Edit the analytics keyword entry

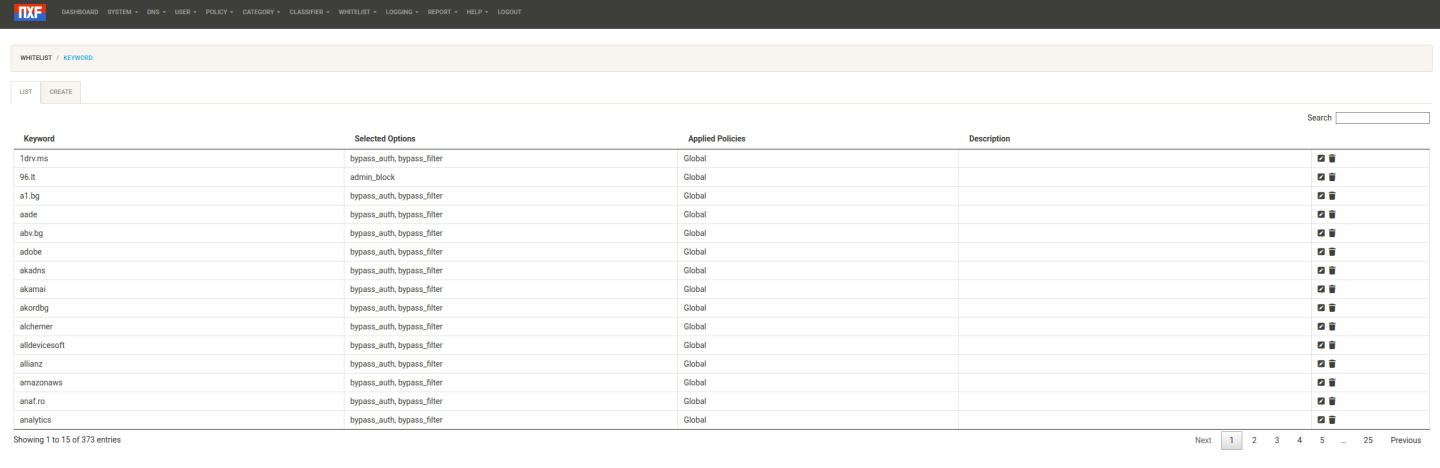tap(1321, 420)
